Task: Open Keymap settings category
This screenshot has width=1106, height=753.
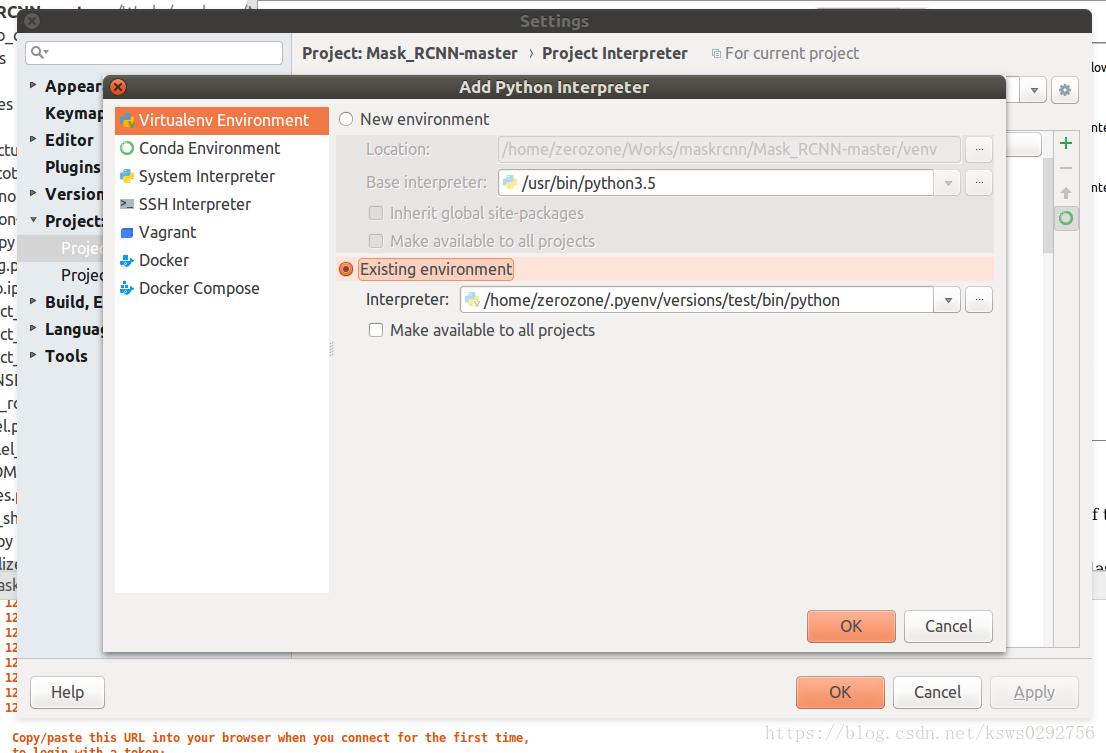Action: tap(74, 114)
